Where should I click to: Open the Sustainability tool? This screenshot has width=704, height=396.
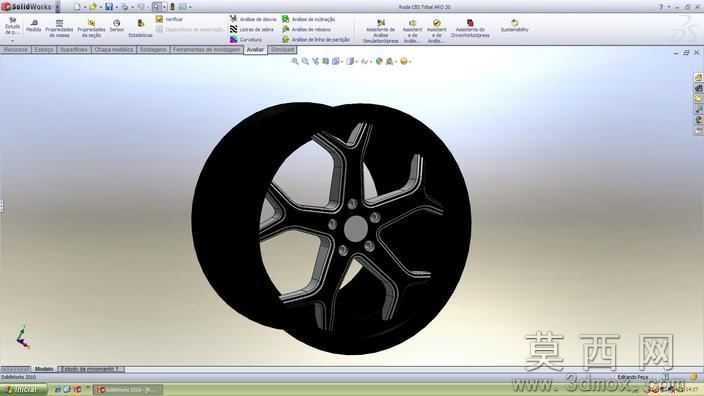point(515,26)
